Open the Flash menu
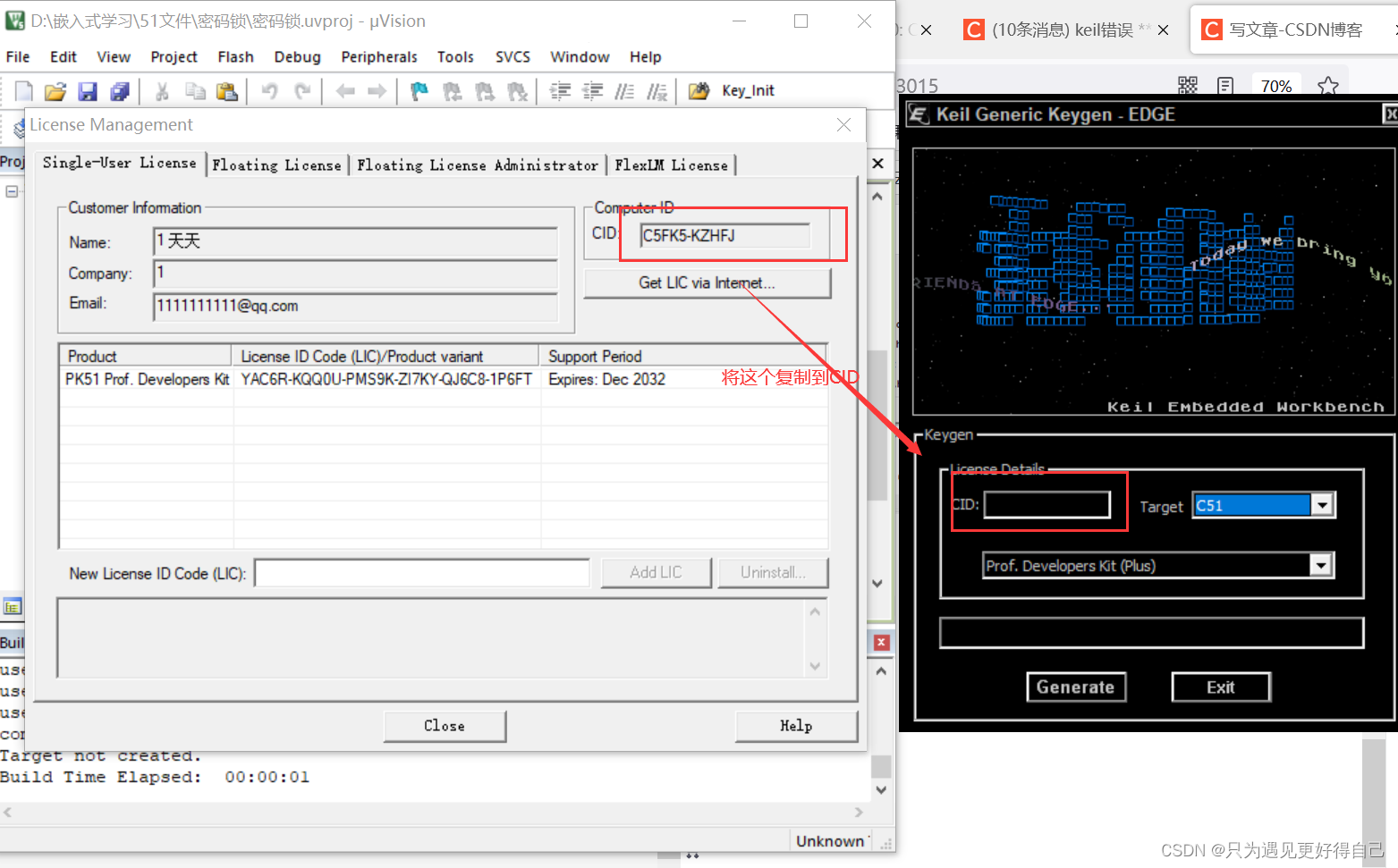 (235, 57)
